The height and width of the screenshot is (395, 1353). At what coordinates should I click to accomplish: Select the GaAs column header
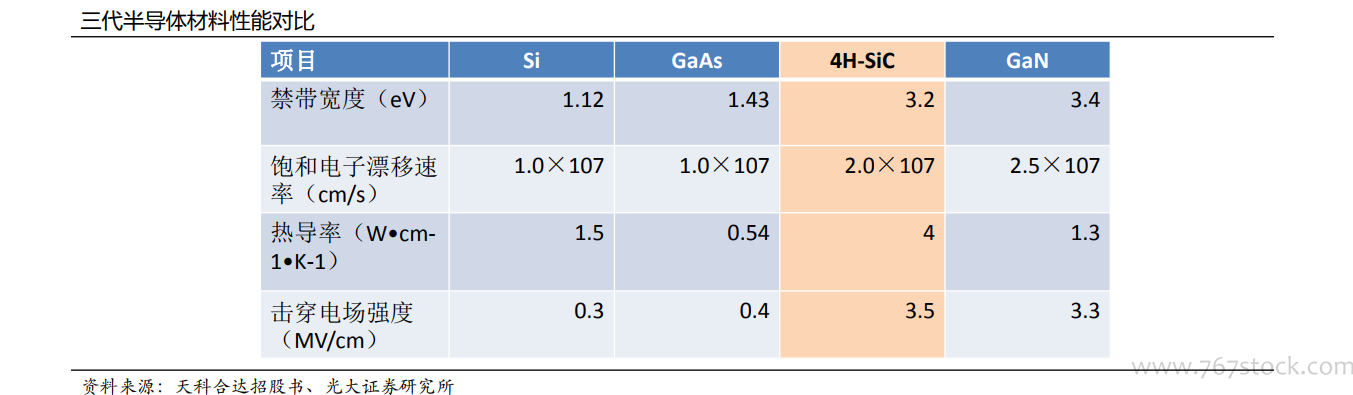click(x=697, y=61)
